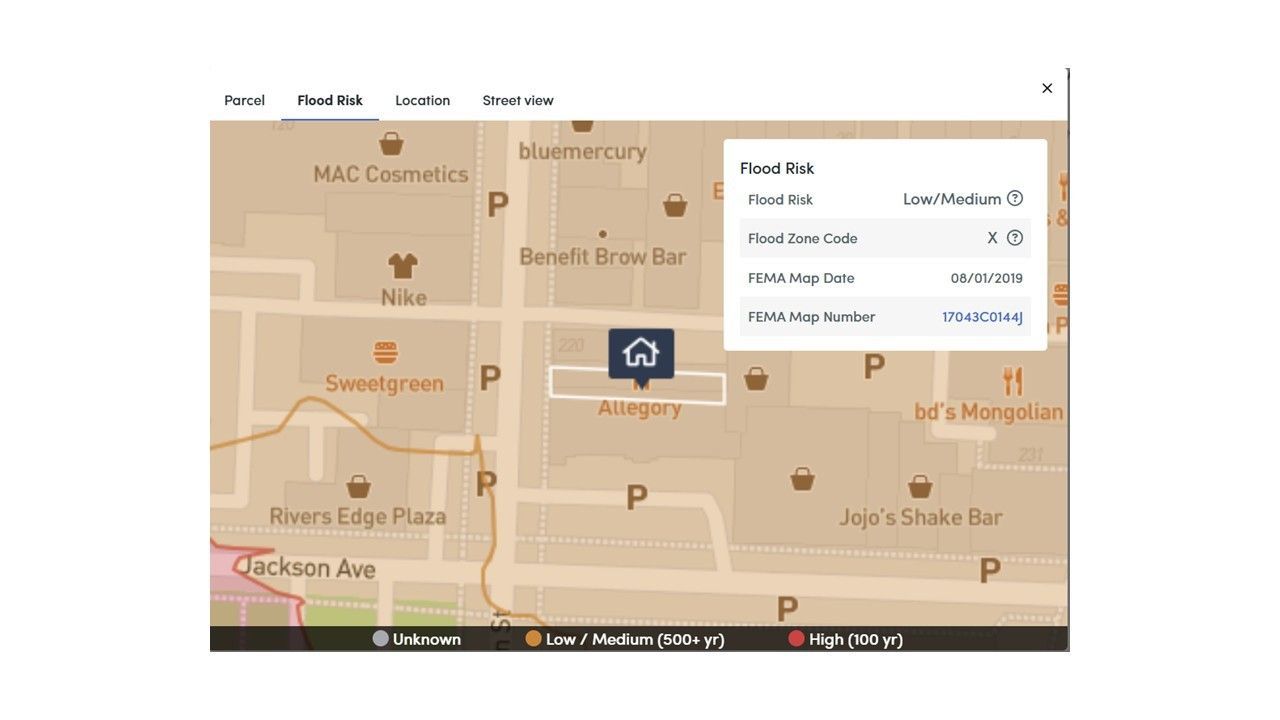Click the Nike shirt shop icon
The height and width of the screenshot is (720, 1280).
click(x=402, y=265)
